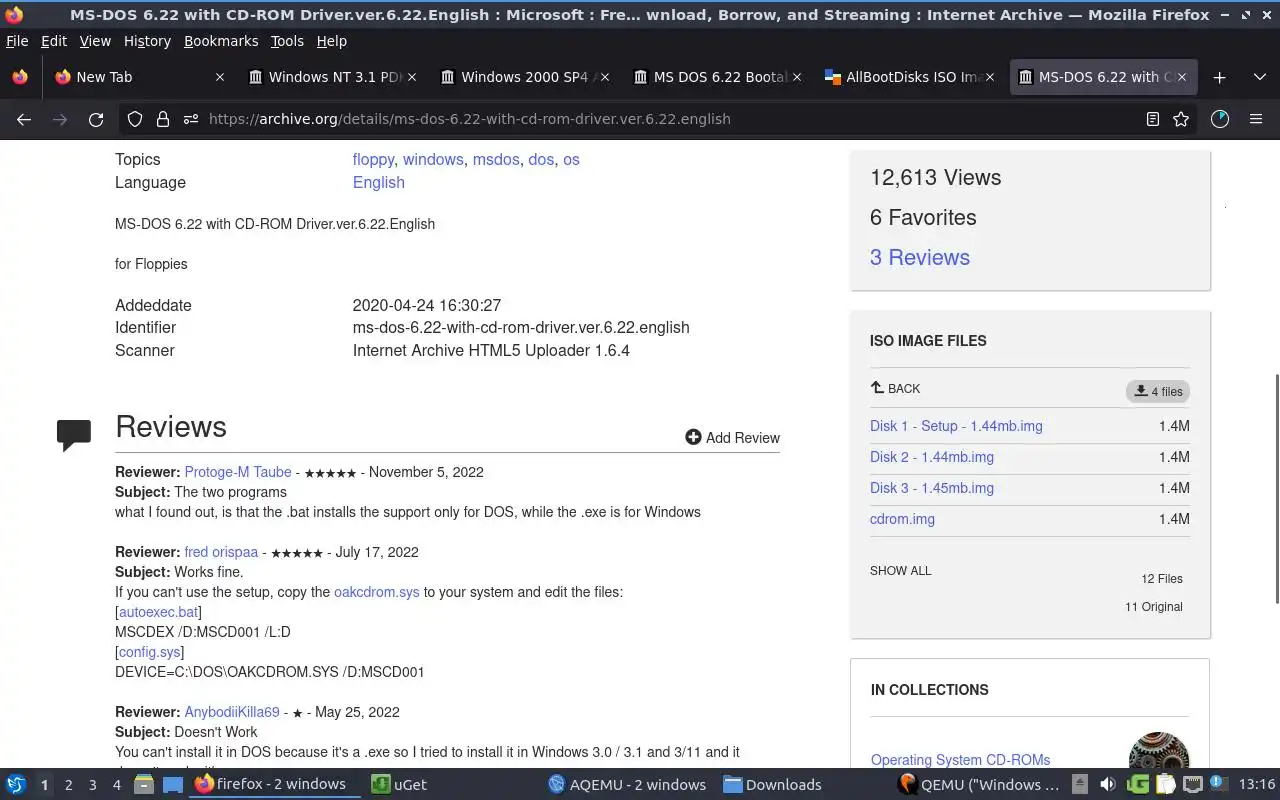This screenshot has height=800, width=1280.
Task: Show site security padlock info
Action: pos(163,119)
